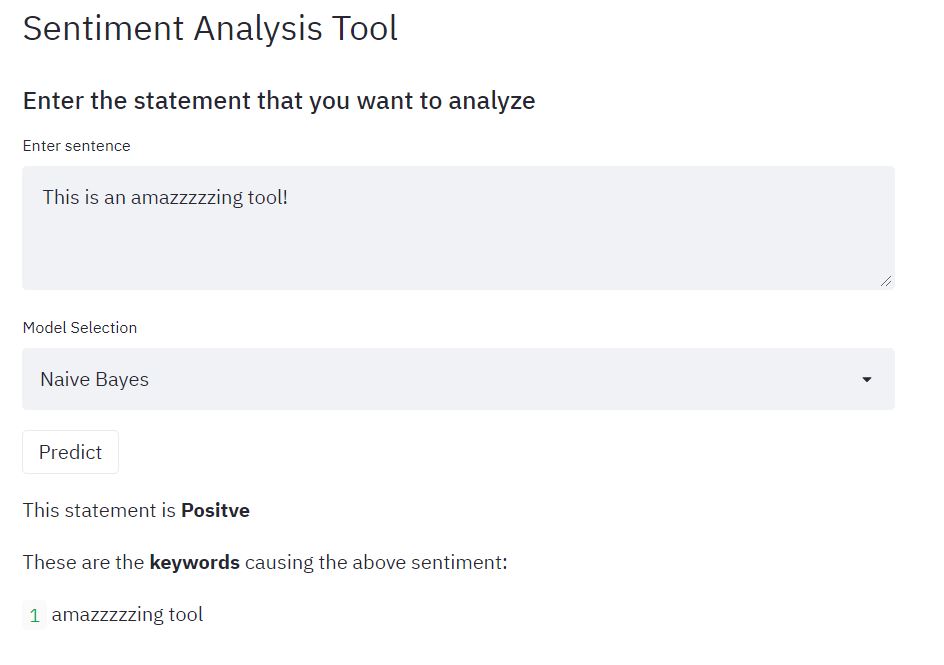Click the "amazzzzzing tool" keyword output
The width and height of the screenshot is (944, 665).
pyautogui.click(x=127, y=615)
